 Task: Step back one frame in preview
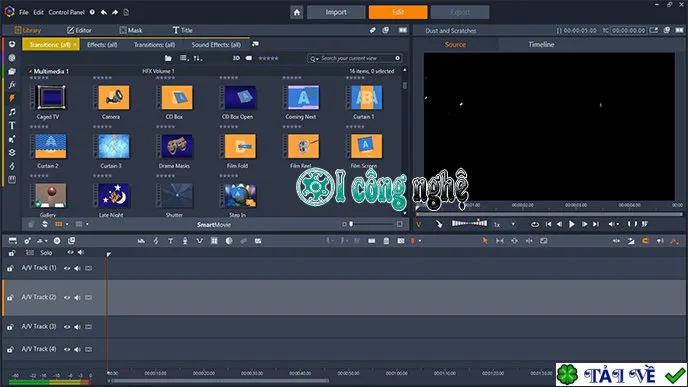pos(559,224)
